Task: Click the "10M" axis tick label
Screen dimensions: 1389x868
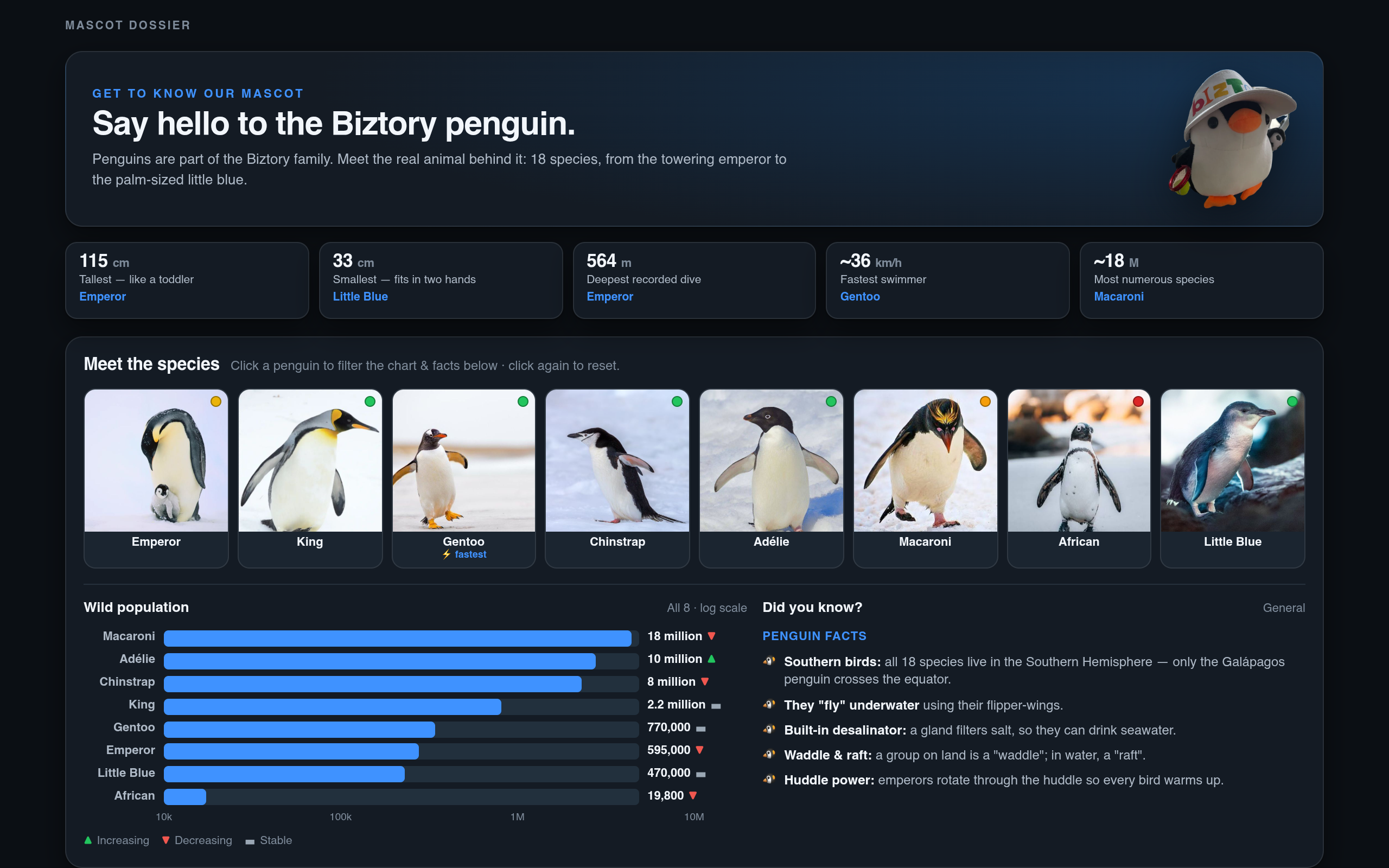Action: (x=694, y=817)
